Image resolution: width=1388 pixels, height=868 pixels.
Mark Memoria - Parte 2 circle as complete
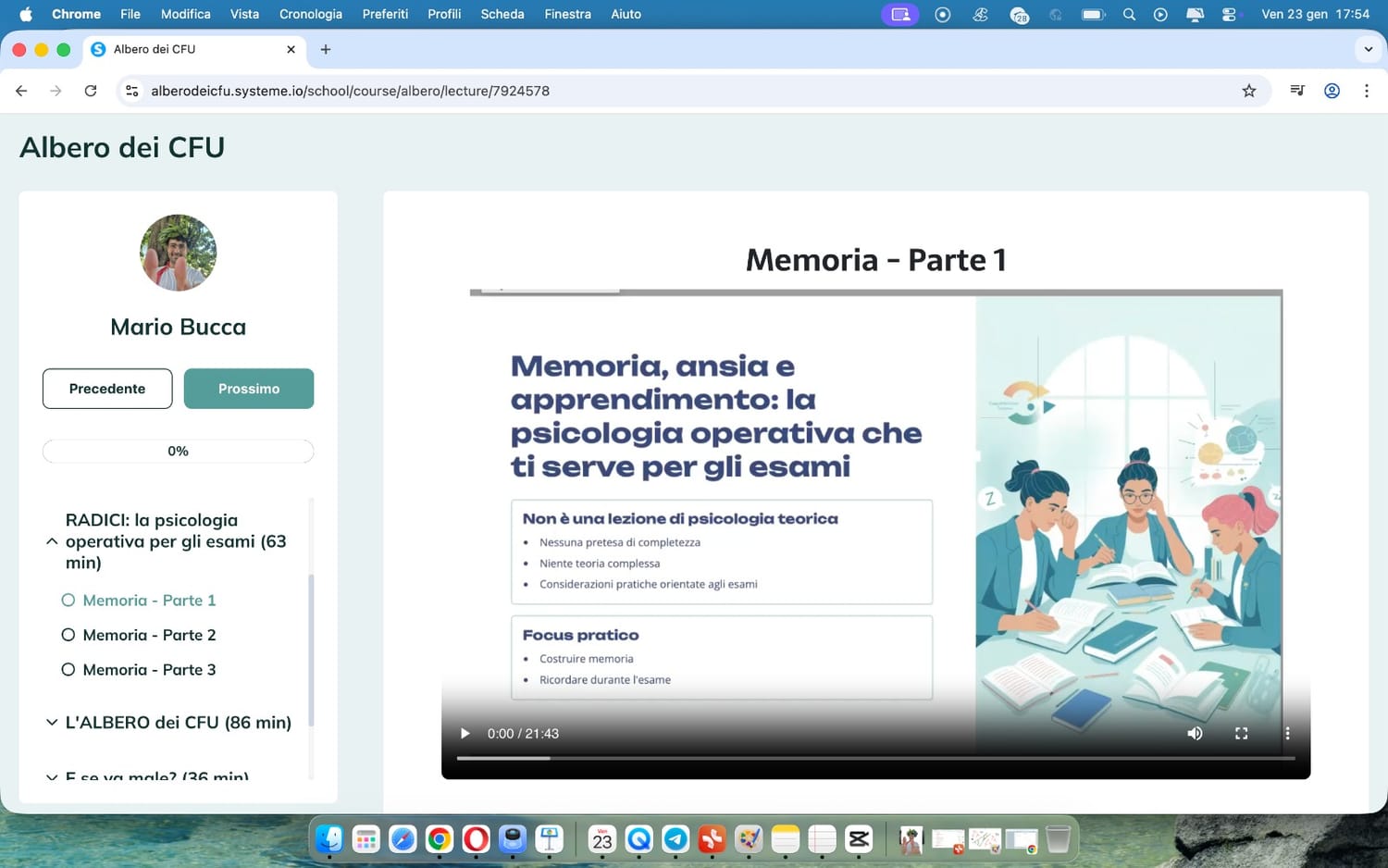coord(68,635)
